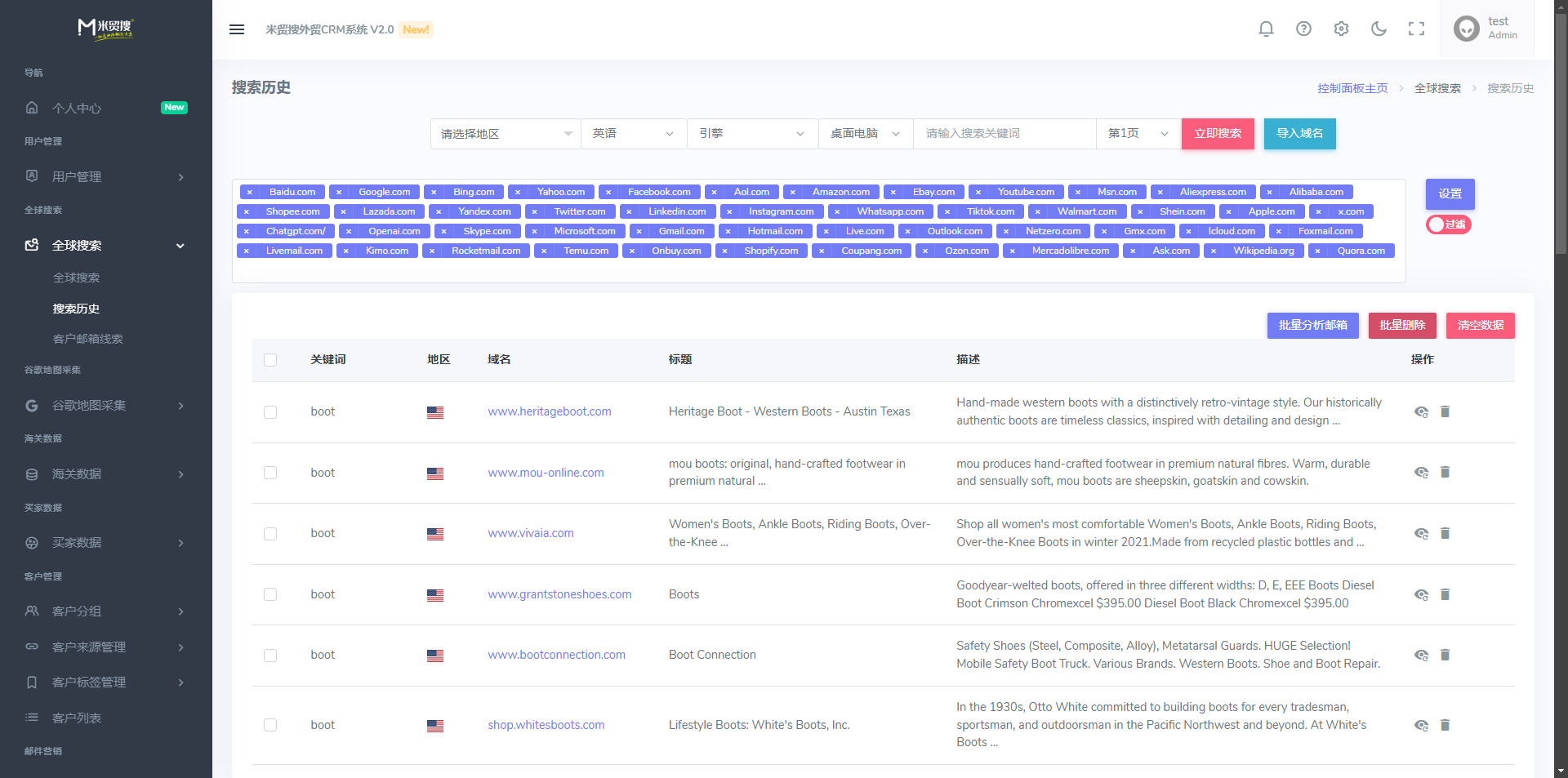Delete the shop.whitesboots.com row

pos(1445,725)
